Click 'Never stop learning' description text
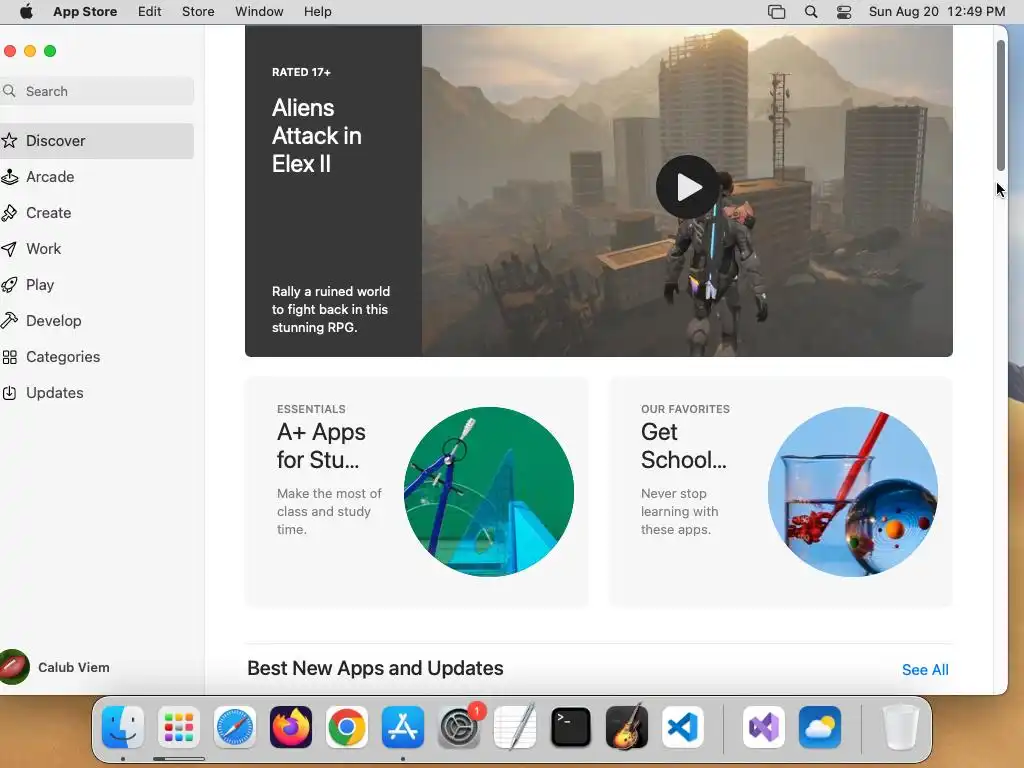The image size is (1024, 768). coord(679,511)
